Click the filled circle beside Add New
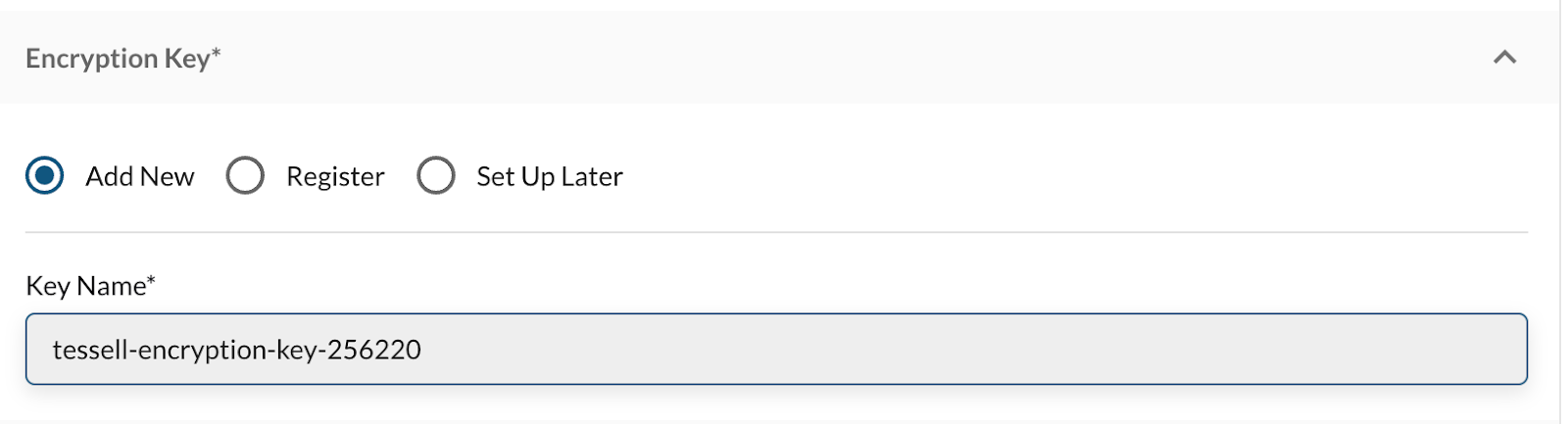The height and width of the screenshot is (424, 1568). coord(45,176)
